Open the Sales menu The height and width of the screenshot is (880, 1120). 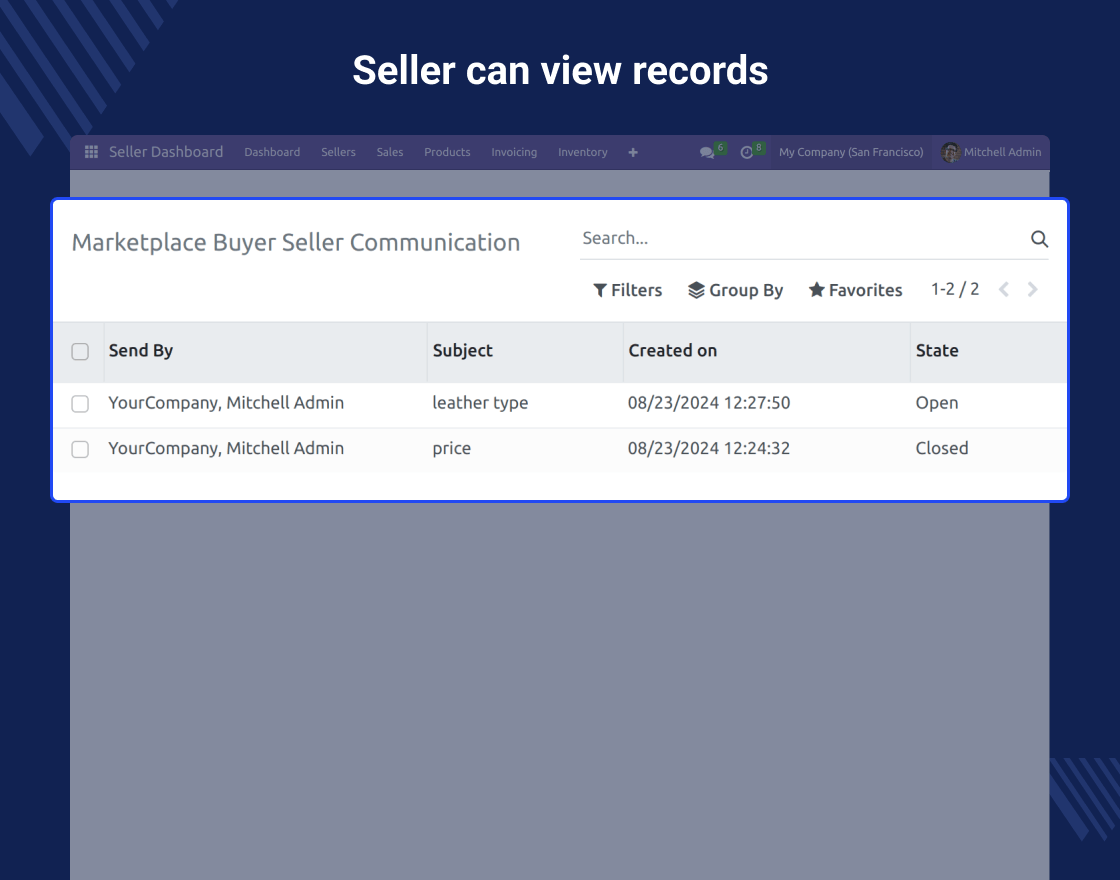pos(390,152)
